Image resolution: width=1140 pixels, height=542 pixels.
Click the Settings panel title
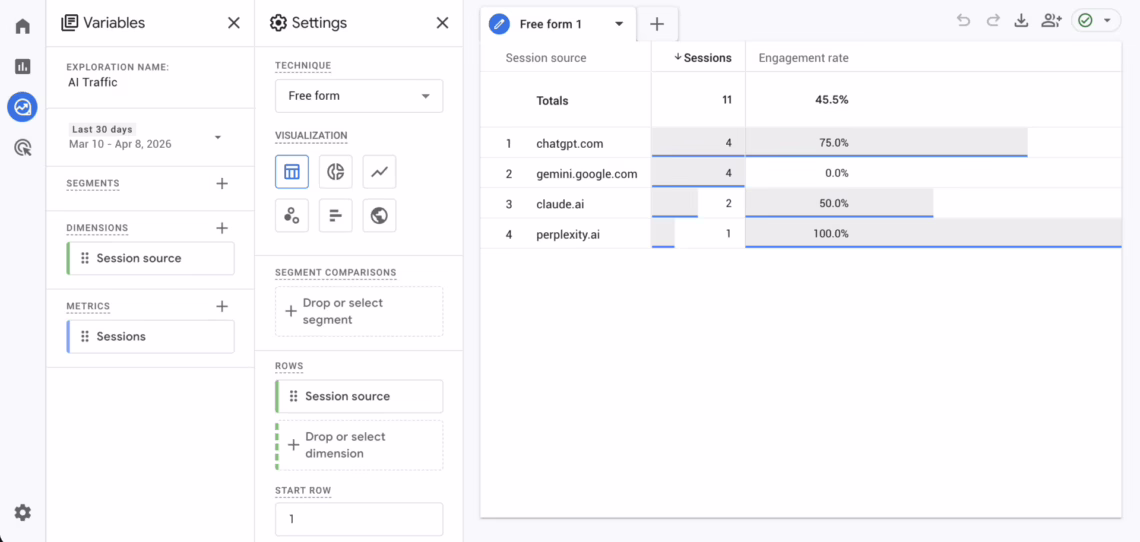pos(319,23)
